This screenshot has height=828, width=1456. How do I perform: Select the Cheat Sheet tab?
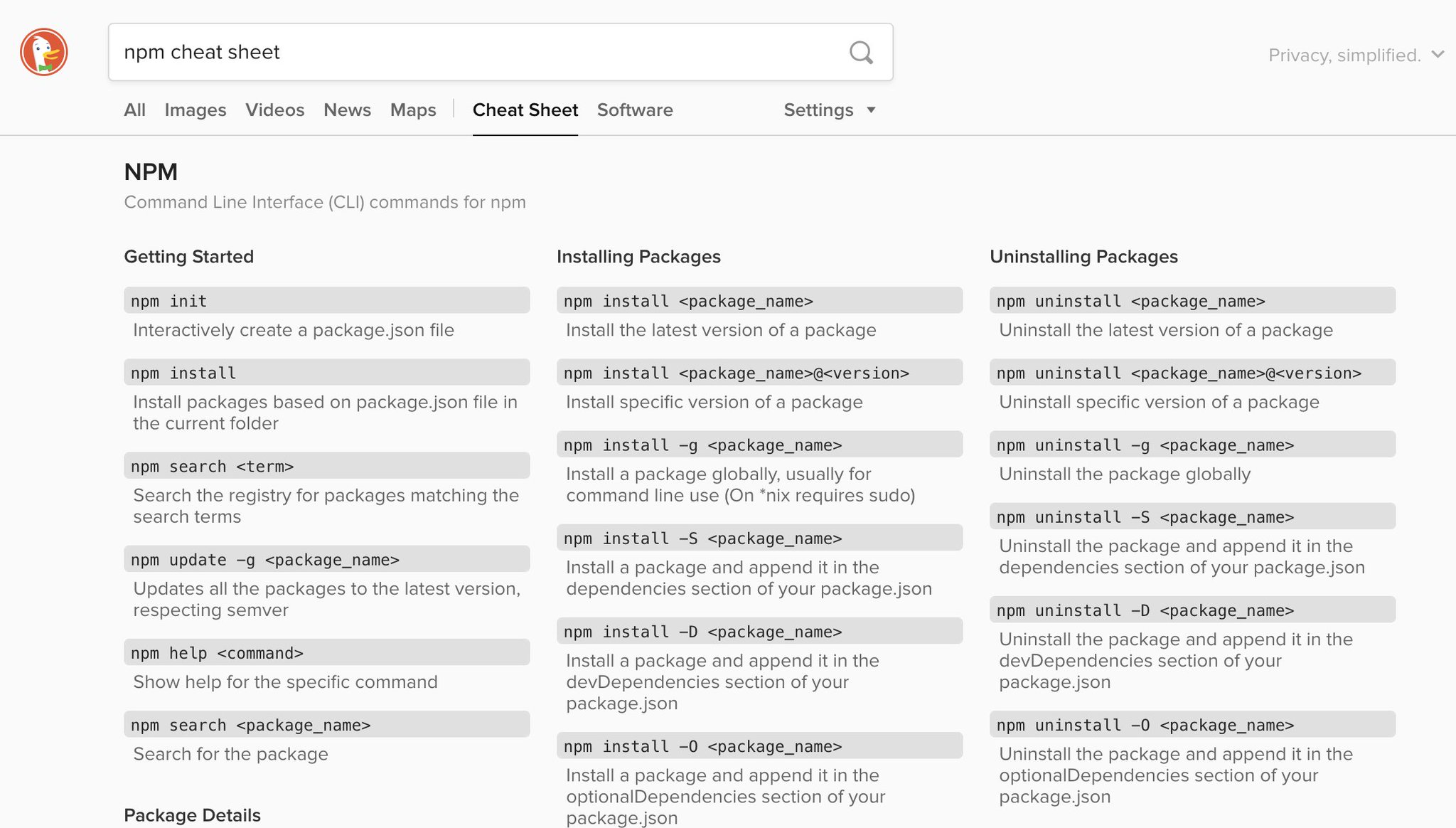(525, 110)
